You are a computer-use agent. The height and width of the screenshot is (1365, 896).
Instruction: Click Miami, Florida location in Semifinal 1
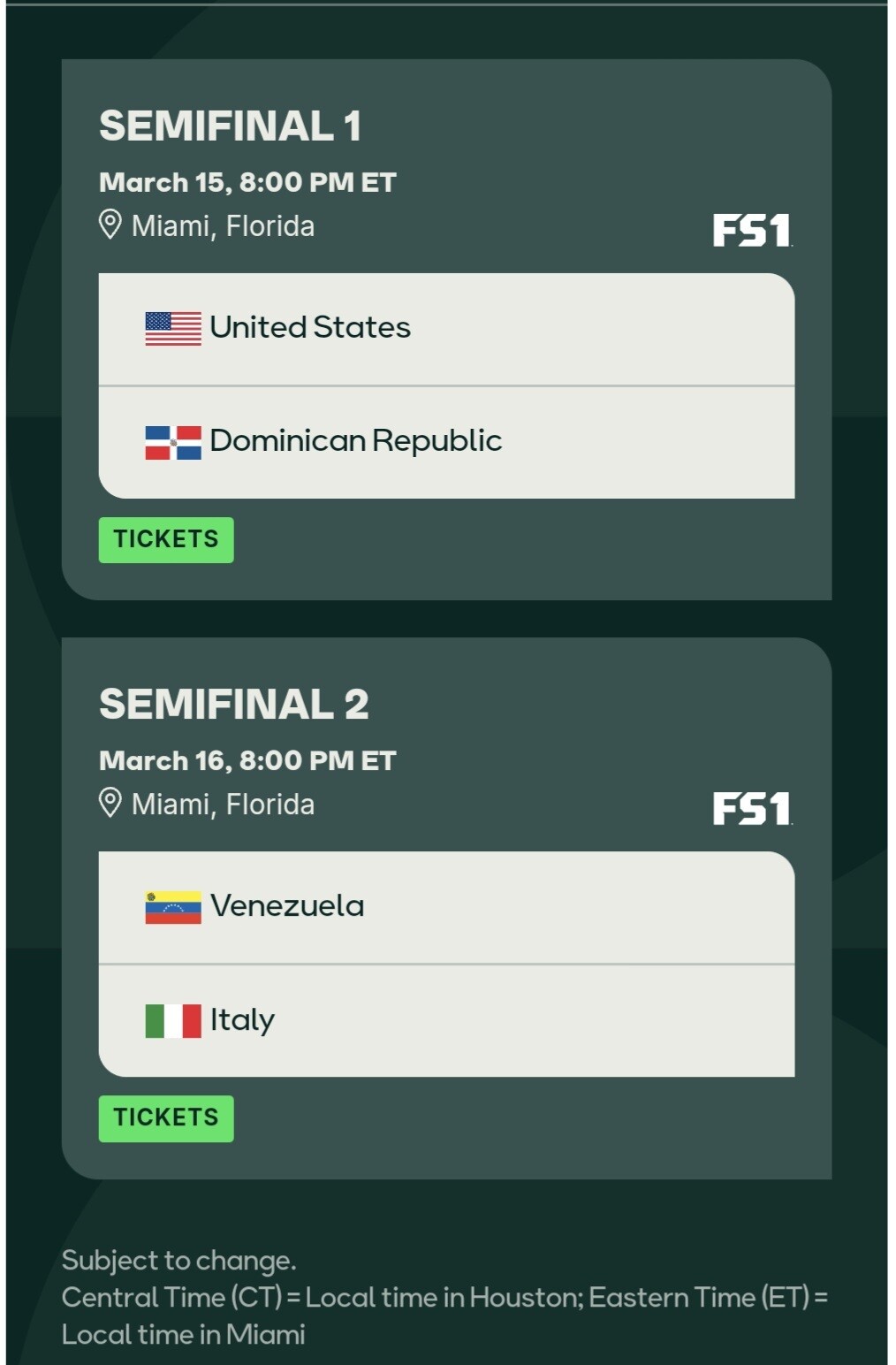223,226
